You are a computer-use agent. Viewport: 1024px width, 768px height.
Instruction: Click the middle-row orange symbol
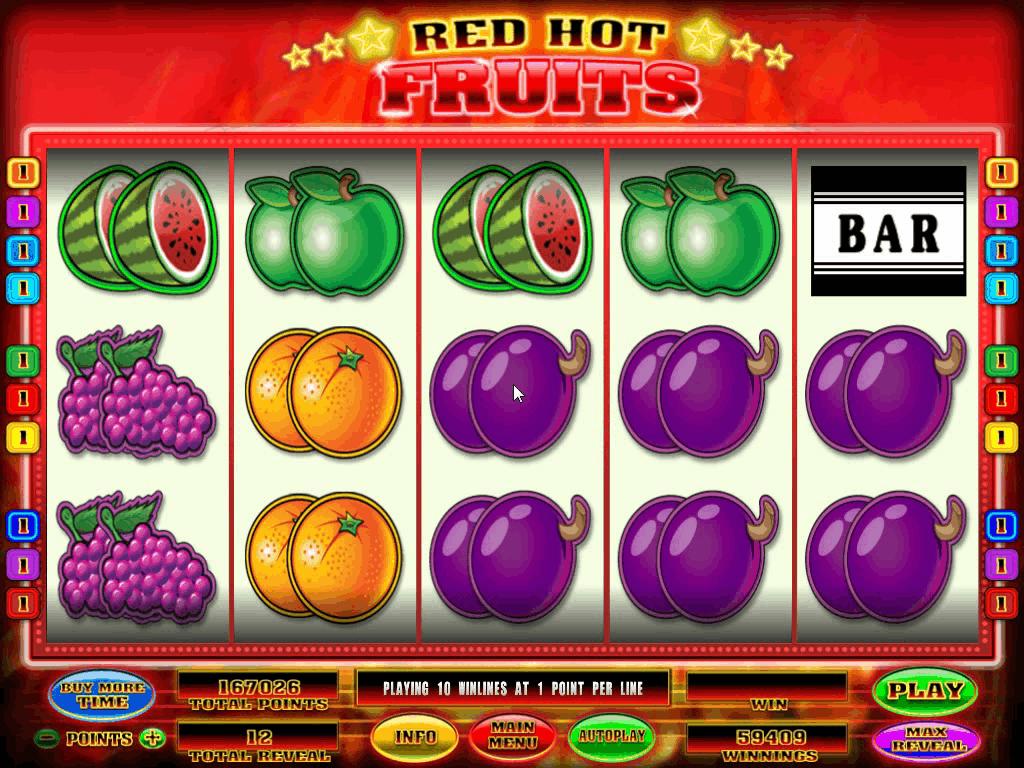(325, 391)
